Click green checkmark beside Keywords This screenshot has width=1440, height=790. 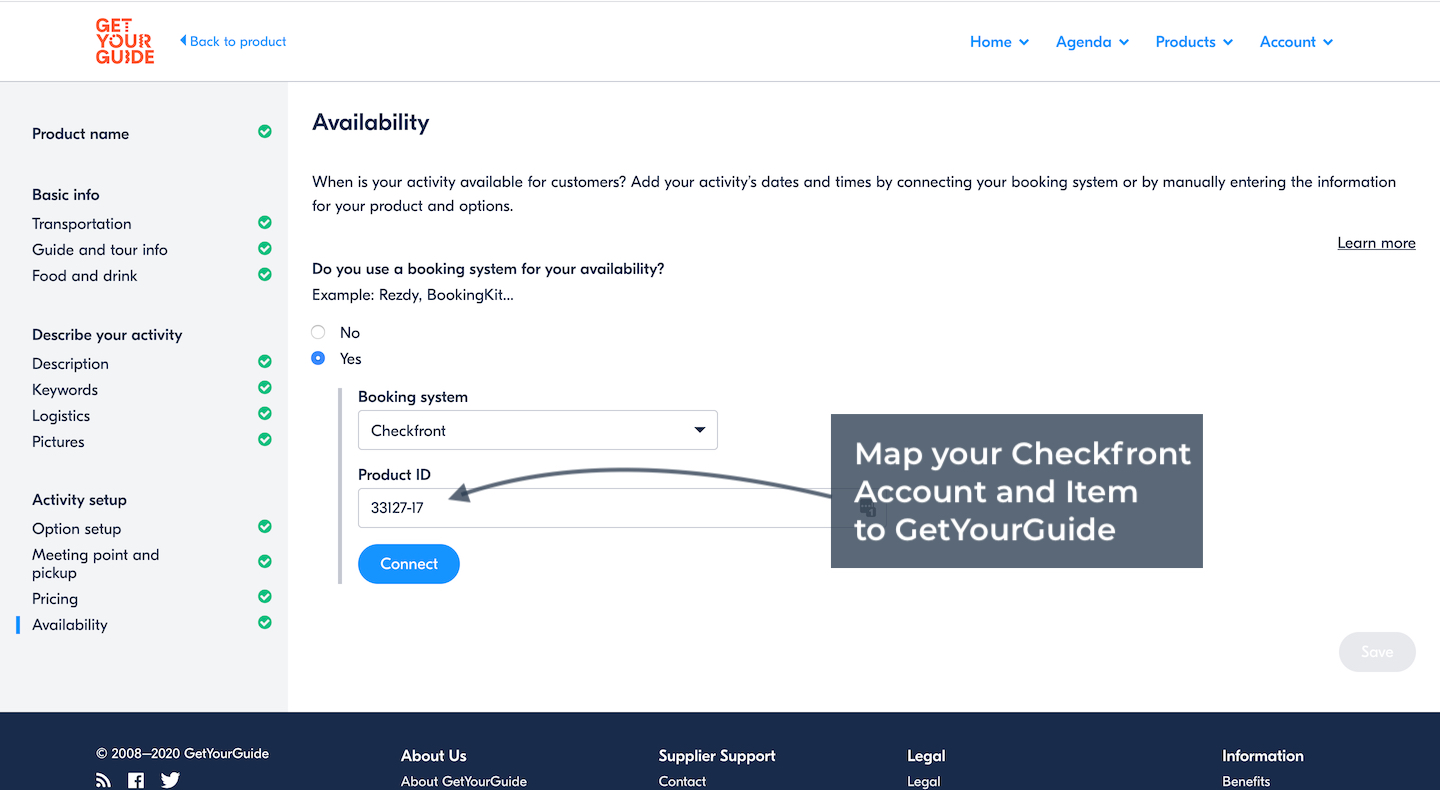click(x=265, y=387)
